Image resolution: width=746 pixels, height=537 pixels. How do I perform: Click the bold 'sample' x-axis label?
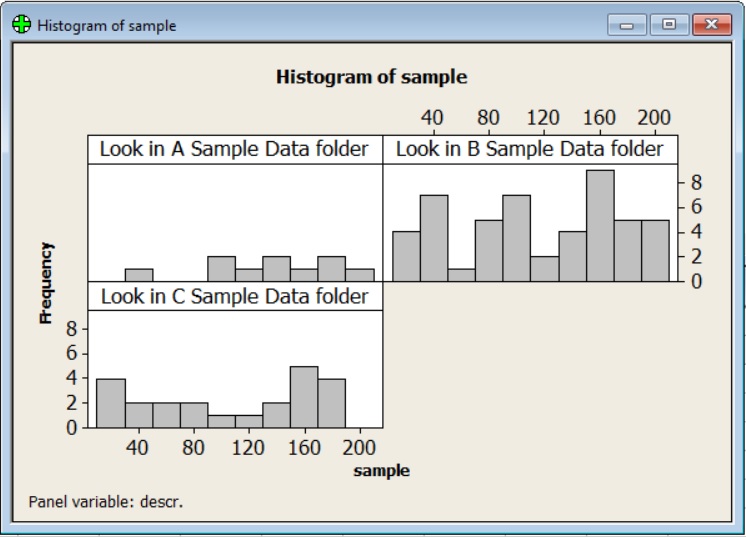point(381,471)
